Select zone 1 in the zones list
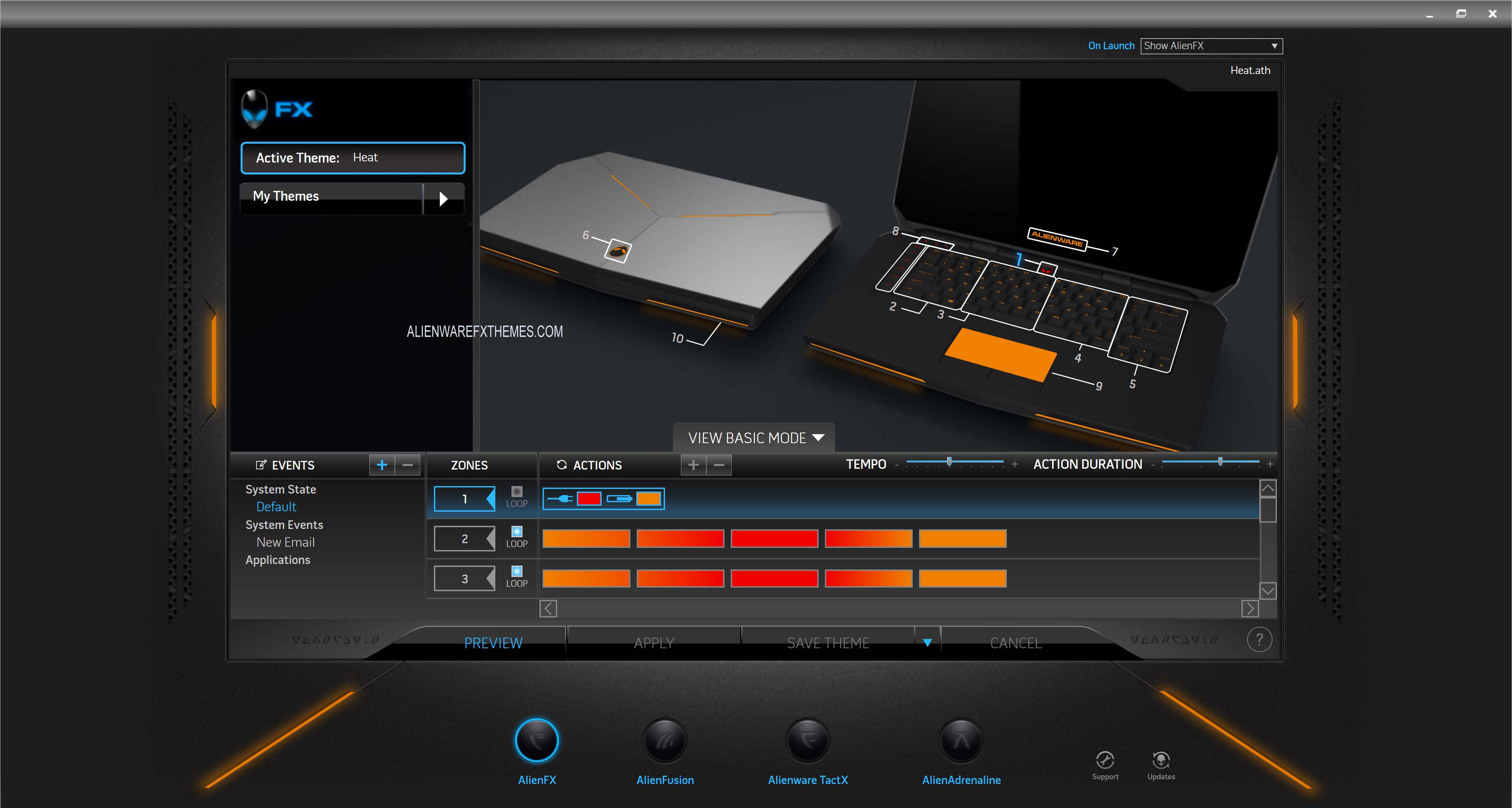The height and width of the screenshot is (808, 1512). tap(464, 499)
